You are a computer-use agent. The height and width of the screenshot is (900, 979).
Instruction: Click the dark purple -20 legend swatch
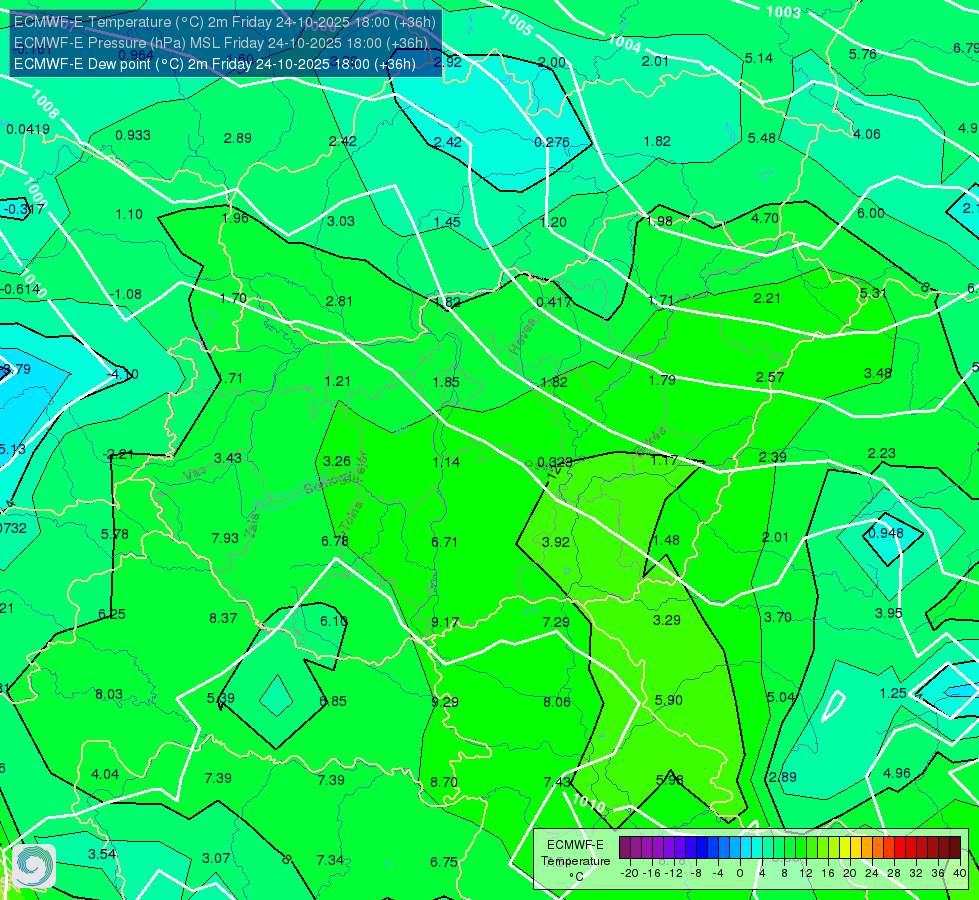pyautogui.click(x=625, y=848)
